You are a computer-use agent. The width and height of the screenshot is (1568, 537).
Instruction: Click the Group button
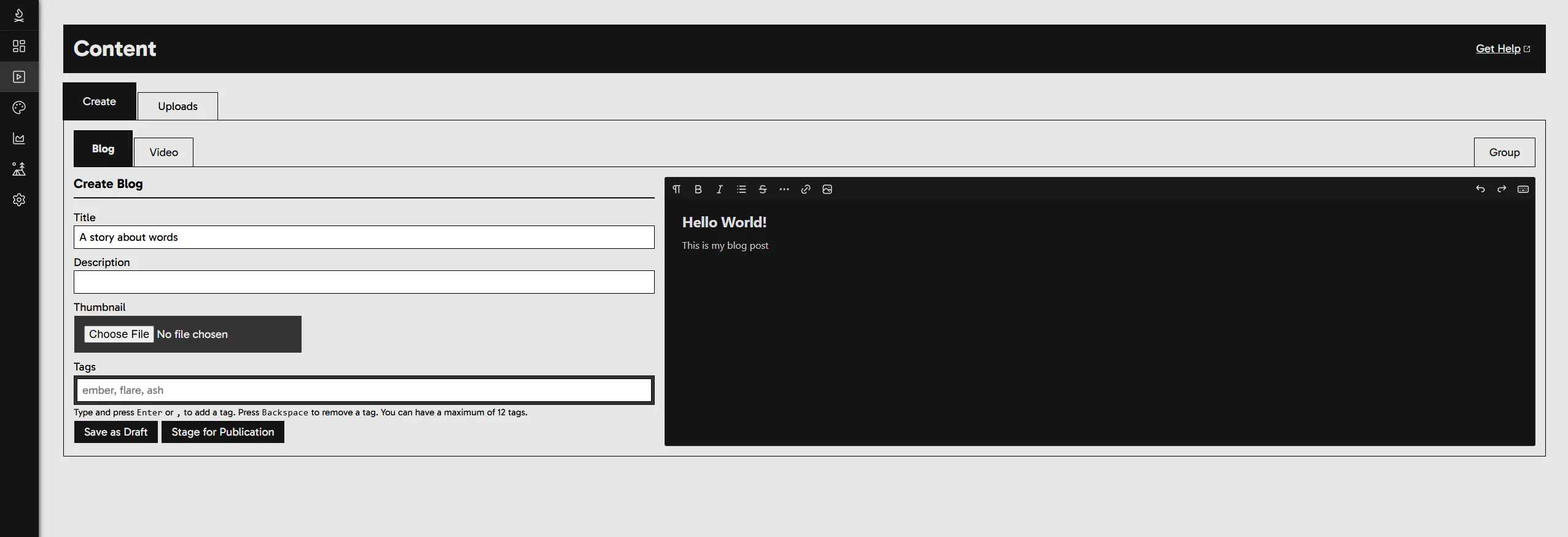click(1504, 152)
